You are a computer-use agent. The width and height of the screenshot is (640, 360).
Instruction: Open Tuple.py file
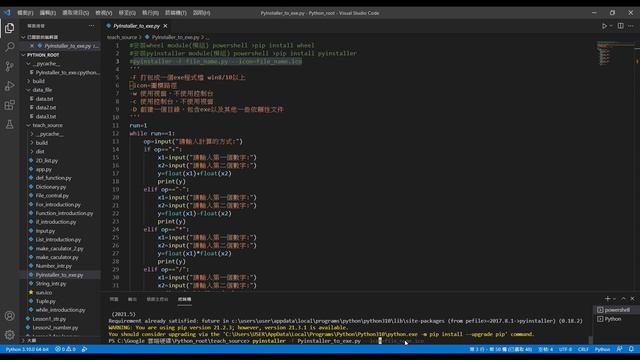click(45, 301)
